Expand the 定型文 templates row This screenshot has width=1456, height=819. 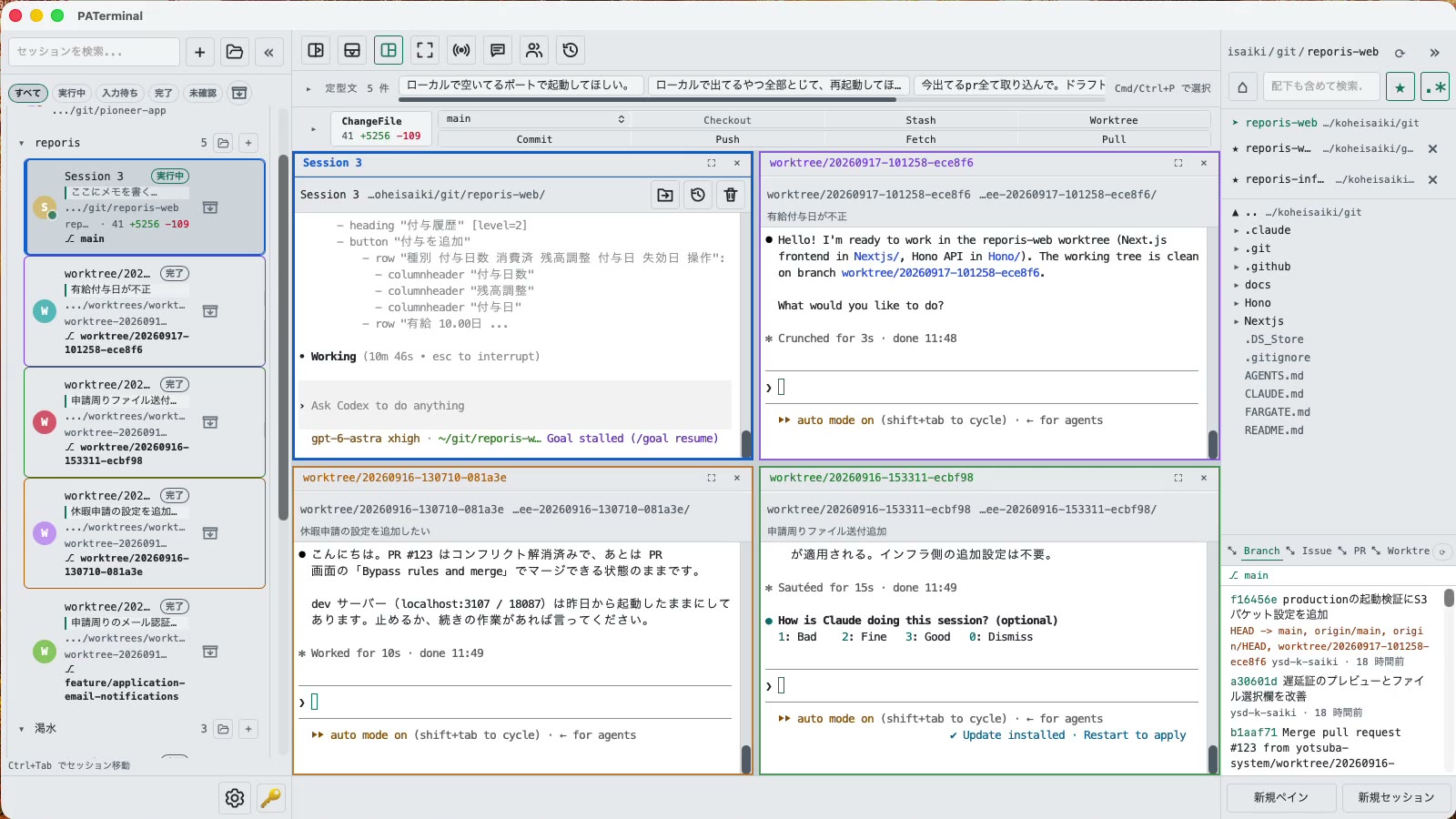click(308, 88)
